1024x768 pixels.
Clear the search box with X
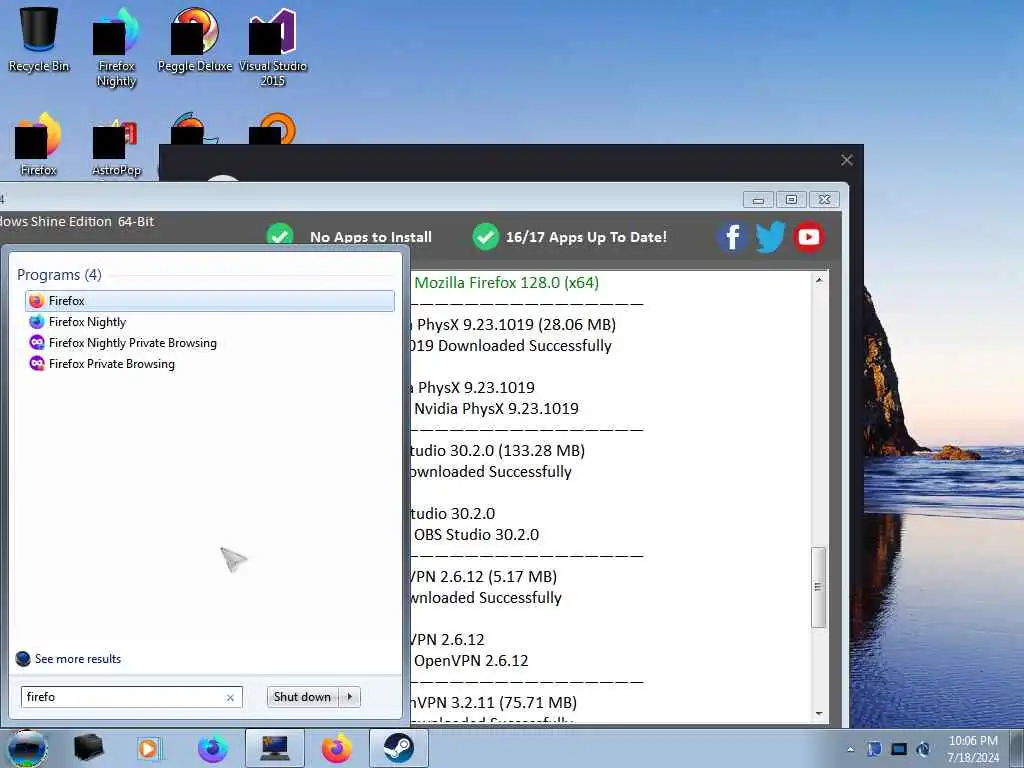(230, 697)
